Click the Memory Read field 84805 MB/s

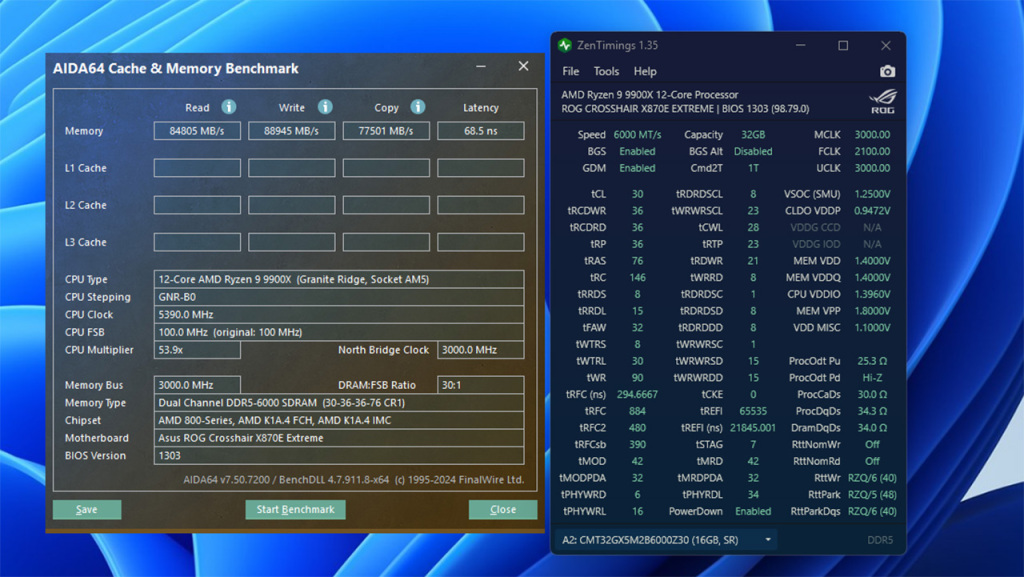pos(197,131)
